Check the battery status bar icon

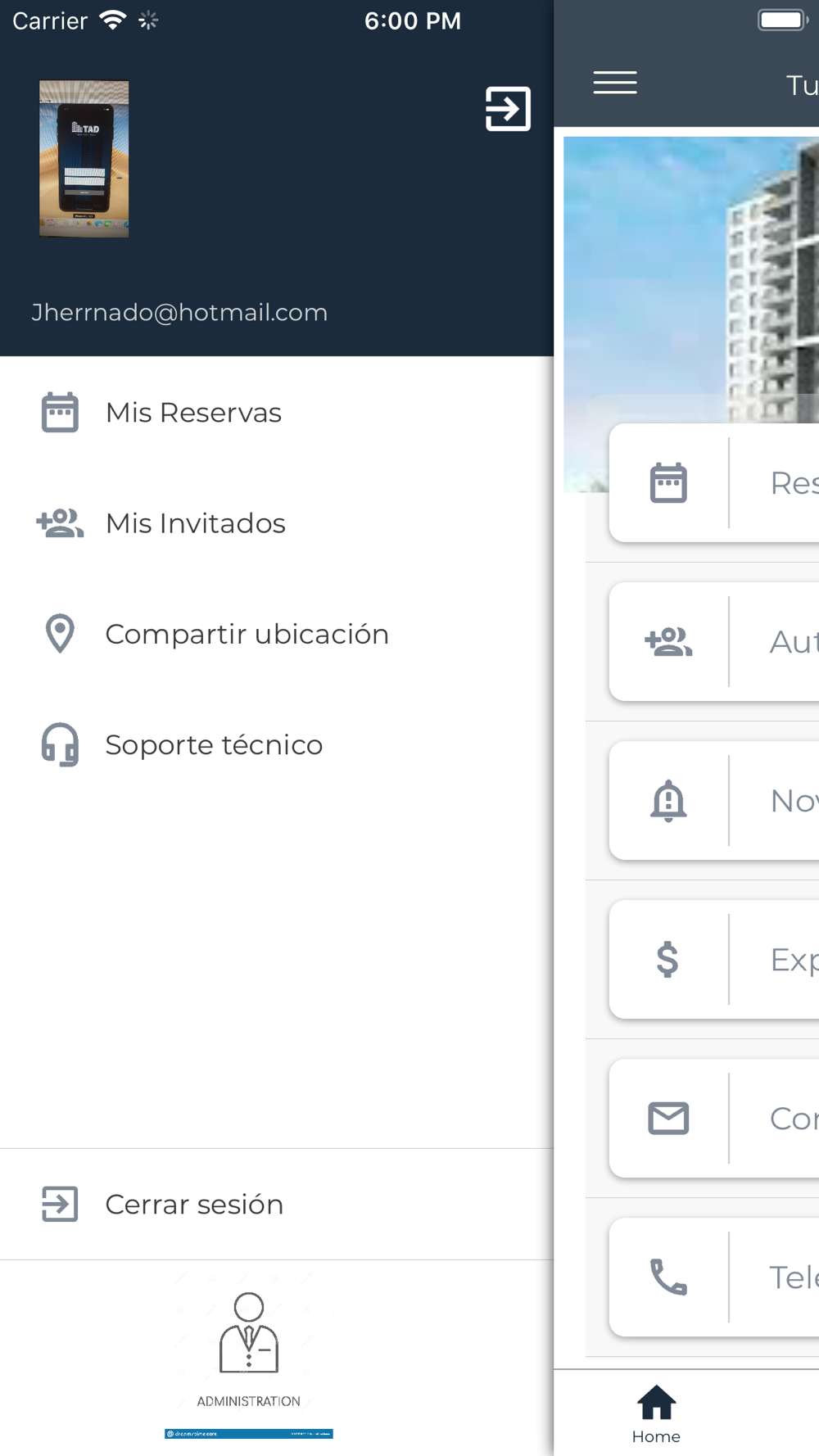pyautogui.click(x=783, y=20)
